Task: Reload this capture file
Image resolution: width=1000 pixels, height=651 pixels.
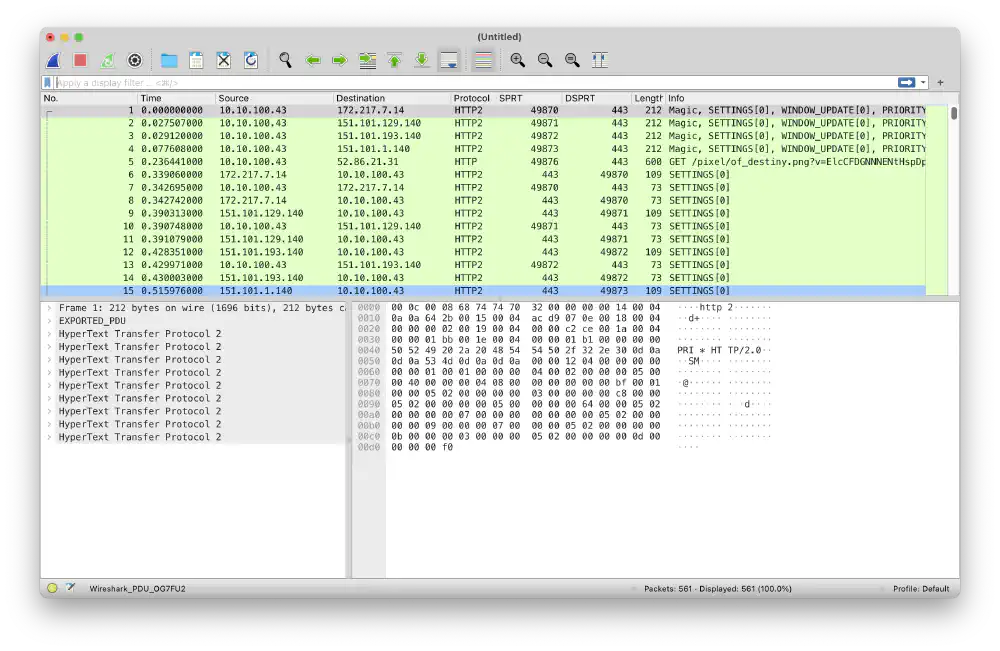Action: [251, 60]
